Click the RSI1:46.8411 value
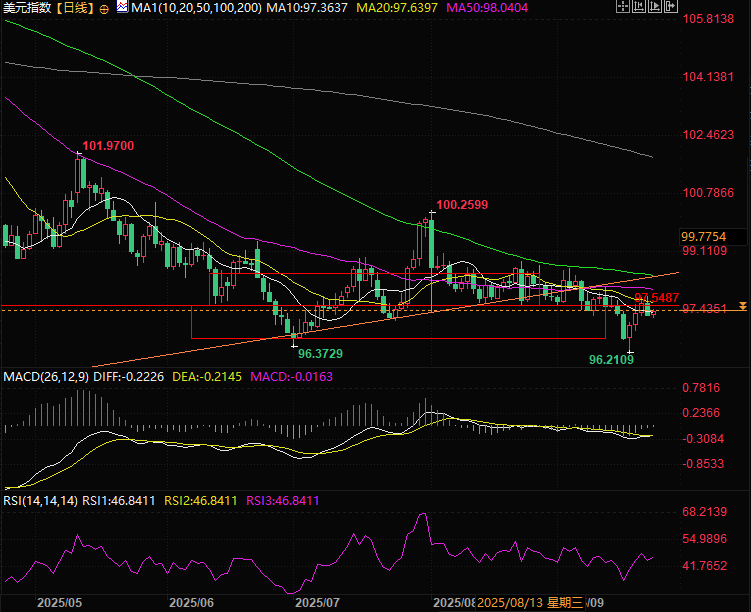Image resolution: width=751 pixels, height=612 pixels. click(119, 501)
